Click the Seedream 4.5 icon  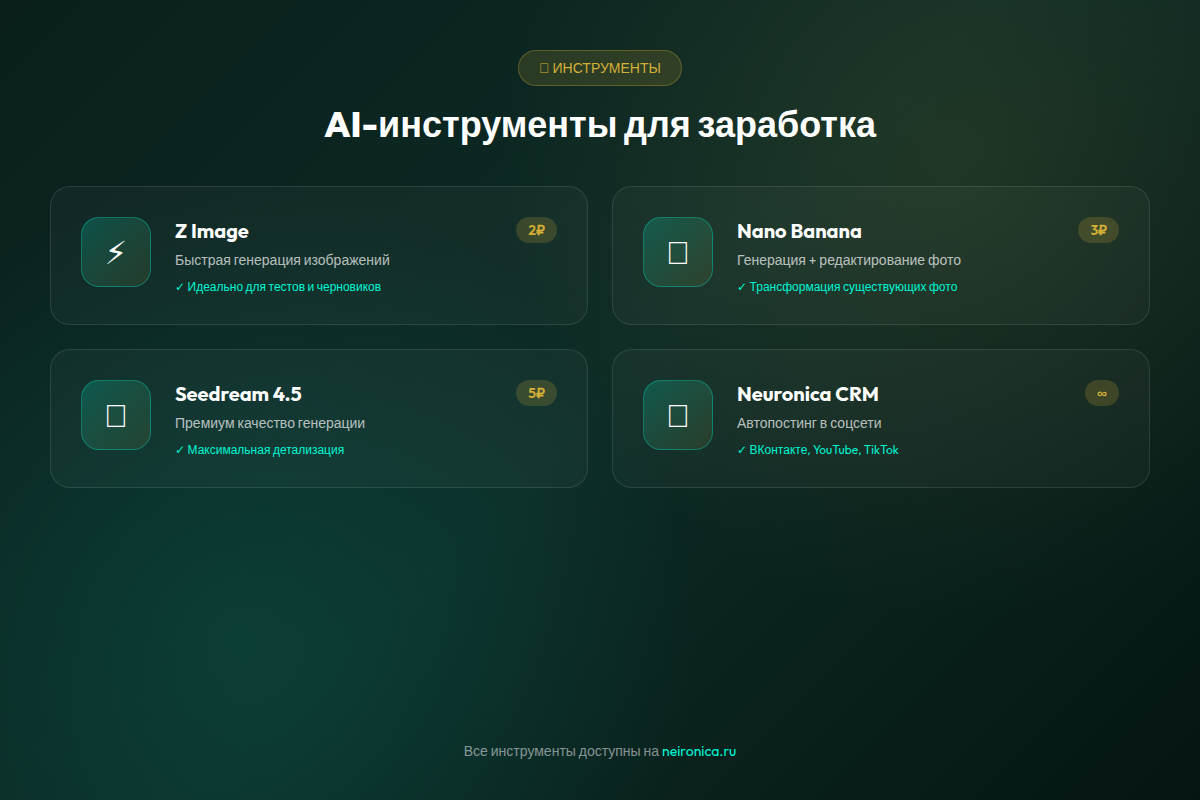click(116, 414)
